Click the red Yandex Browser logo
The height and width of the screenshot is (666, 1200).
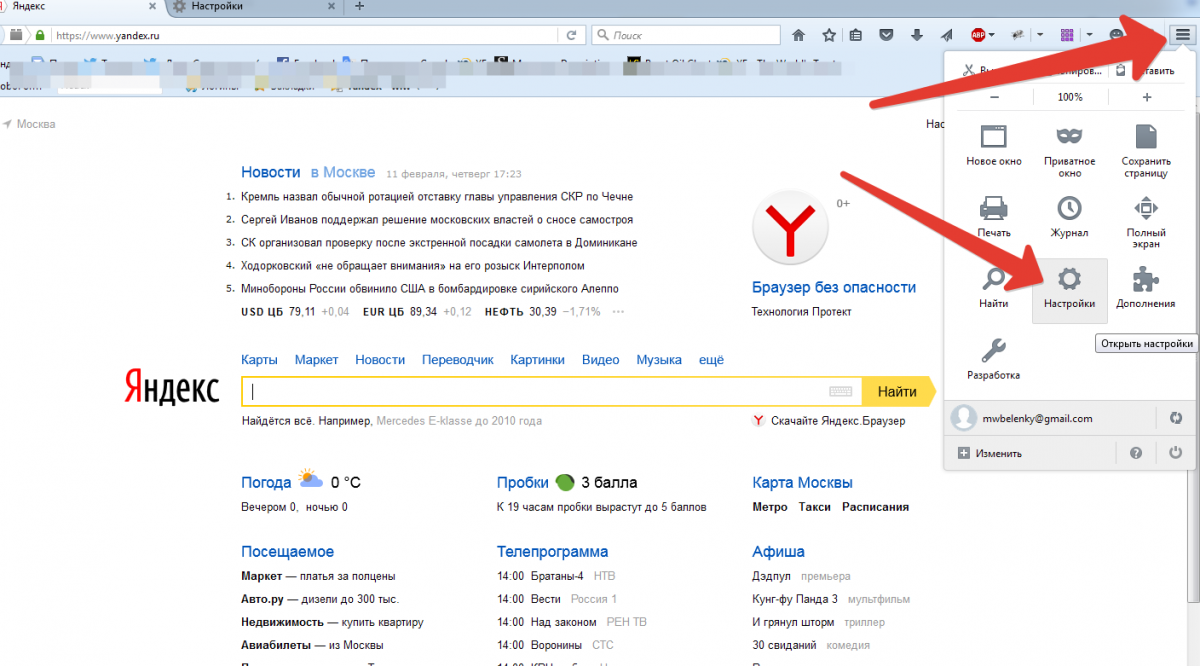[x=788, y=230]
